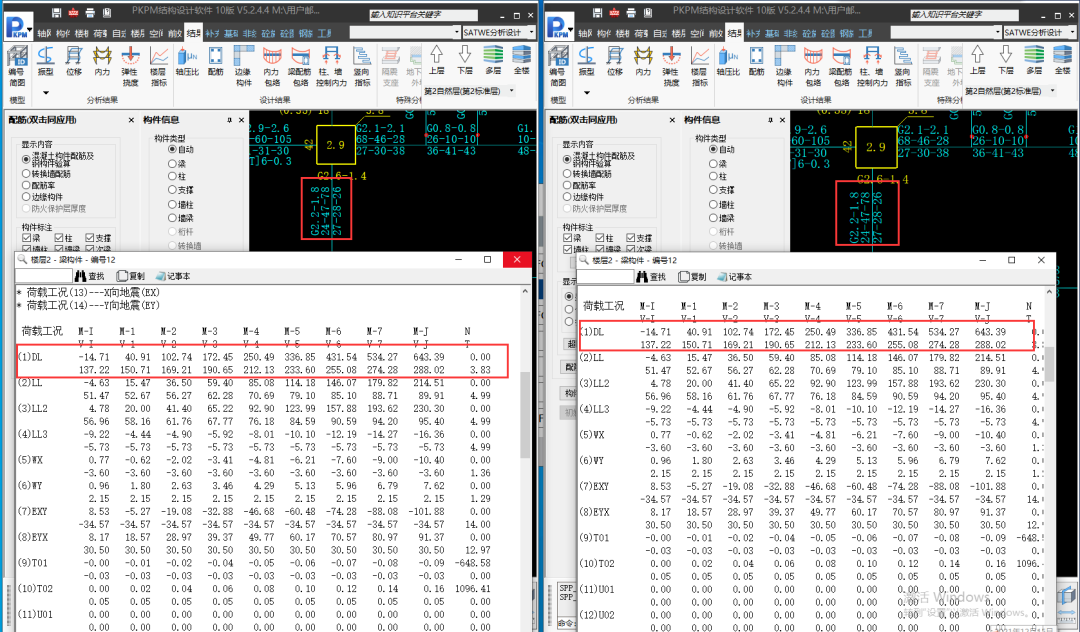The height and width of the screenshot is (632, 1080).
Task: Click 配筋 icon in left window ribbon
Action: coord(216,61)
